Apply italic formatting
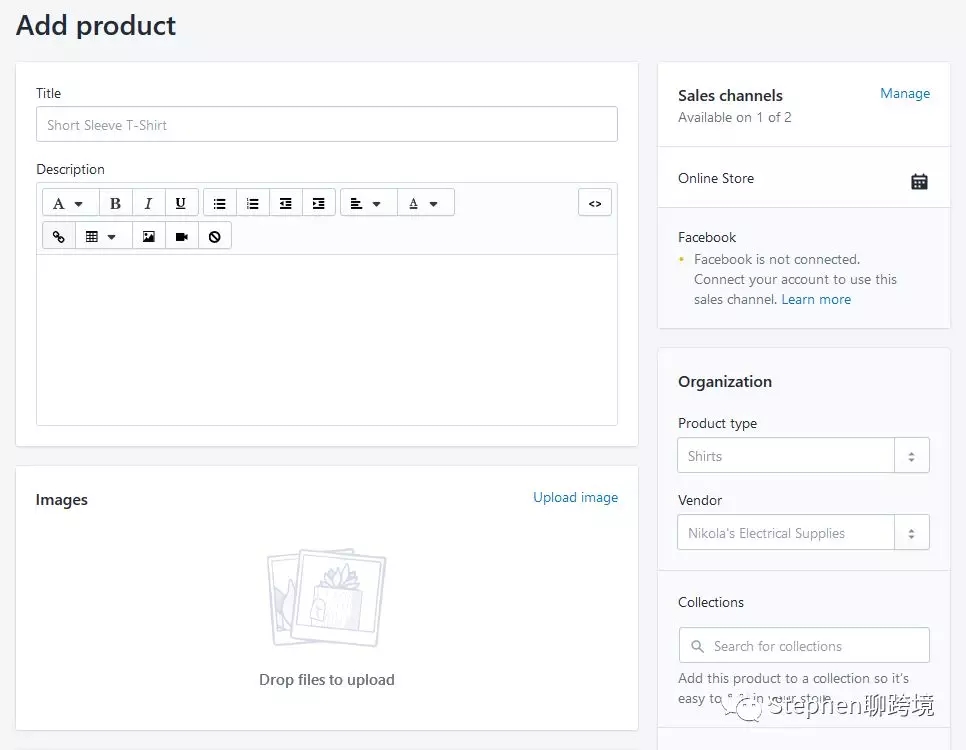The image size is (966, 750). (x=147, y=202)
